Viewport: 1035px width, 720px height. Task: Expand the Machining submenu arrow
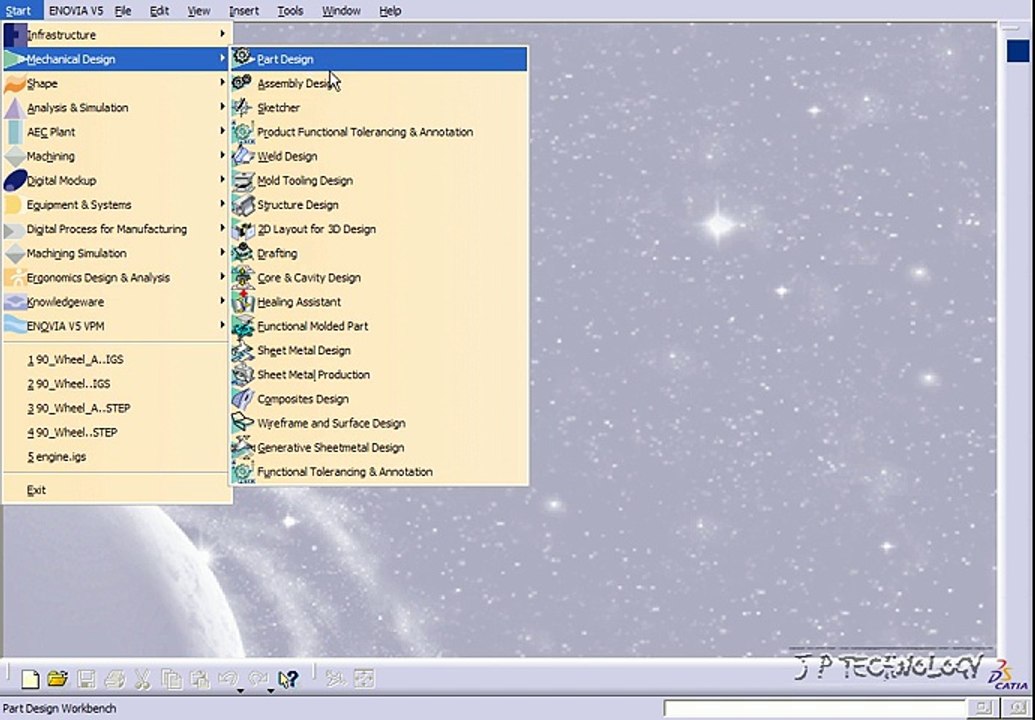pyautogui.click(x=222, y=155)
